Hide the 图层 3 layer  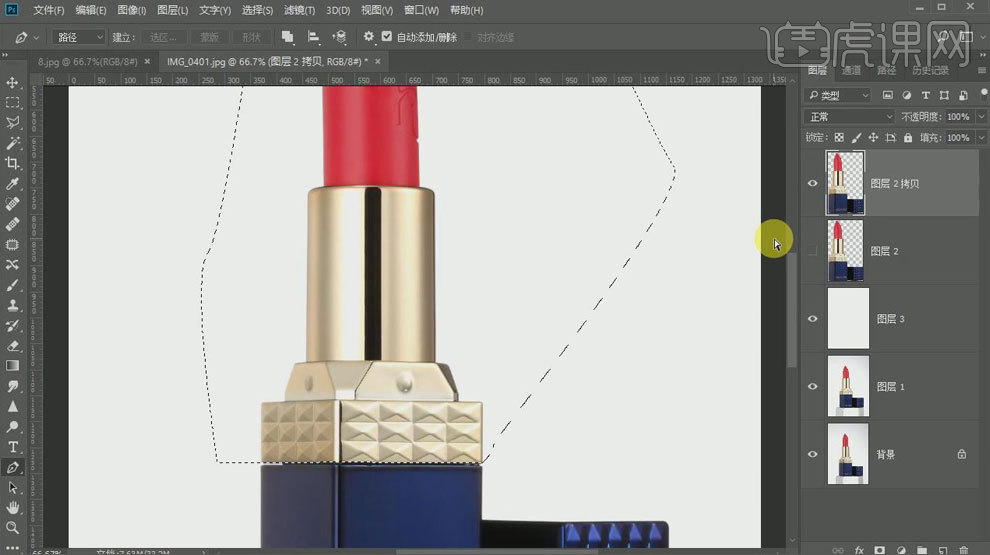(x=813, y=318)
